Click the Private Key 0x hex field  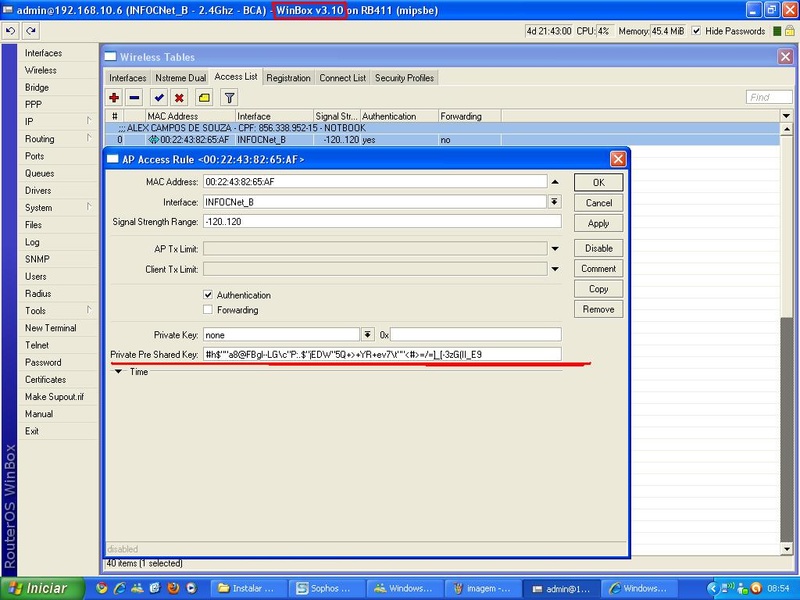tap(476, 335)
